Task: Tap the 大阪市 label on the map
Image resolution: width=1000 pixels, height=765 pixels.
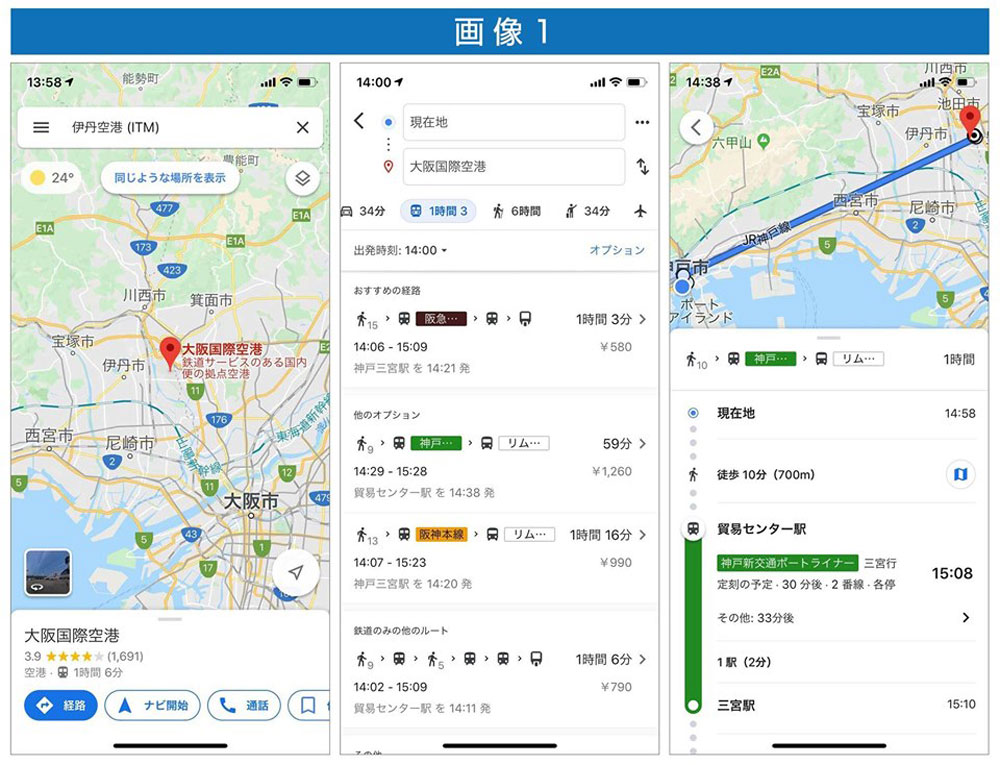Action: pos(251,502)
